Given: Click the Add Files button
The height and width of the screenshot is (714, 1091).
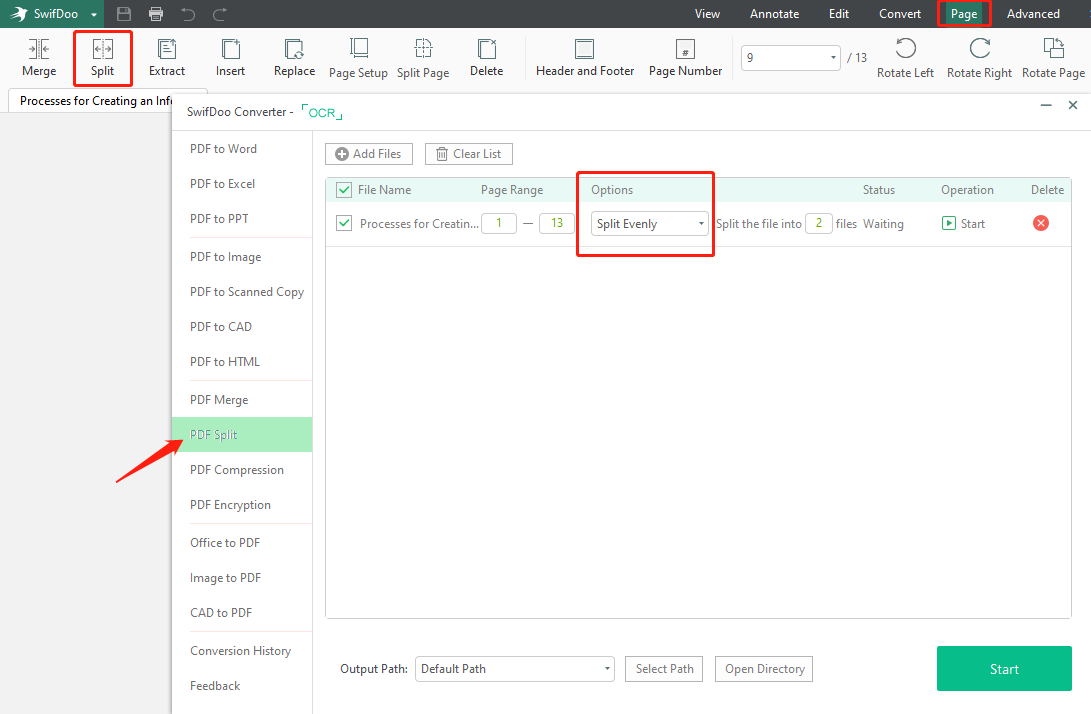Looking at the screenshot, I should (x=369, y=154).
